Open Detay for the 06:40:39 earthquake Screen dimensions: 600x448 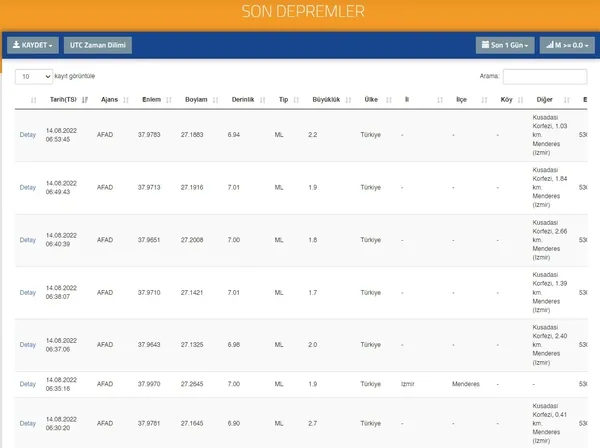click(27, 240)
